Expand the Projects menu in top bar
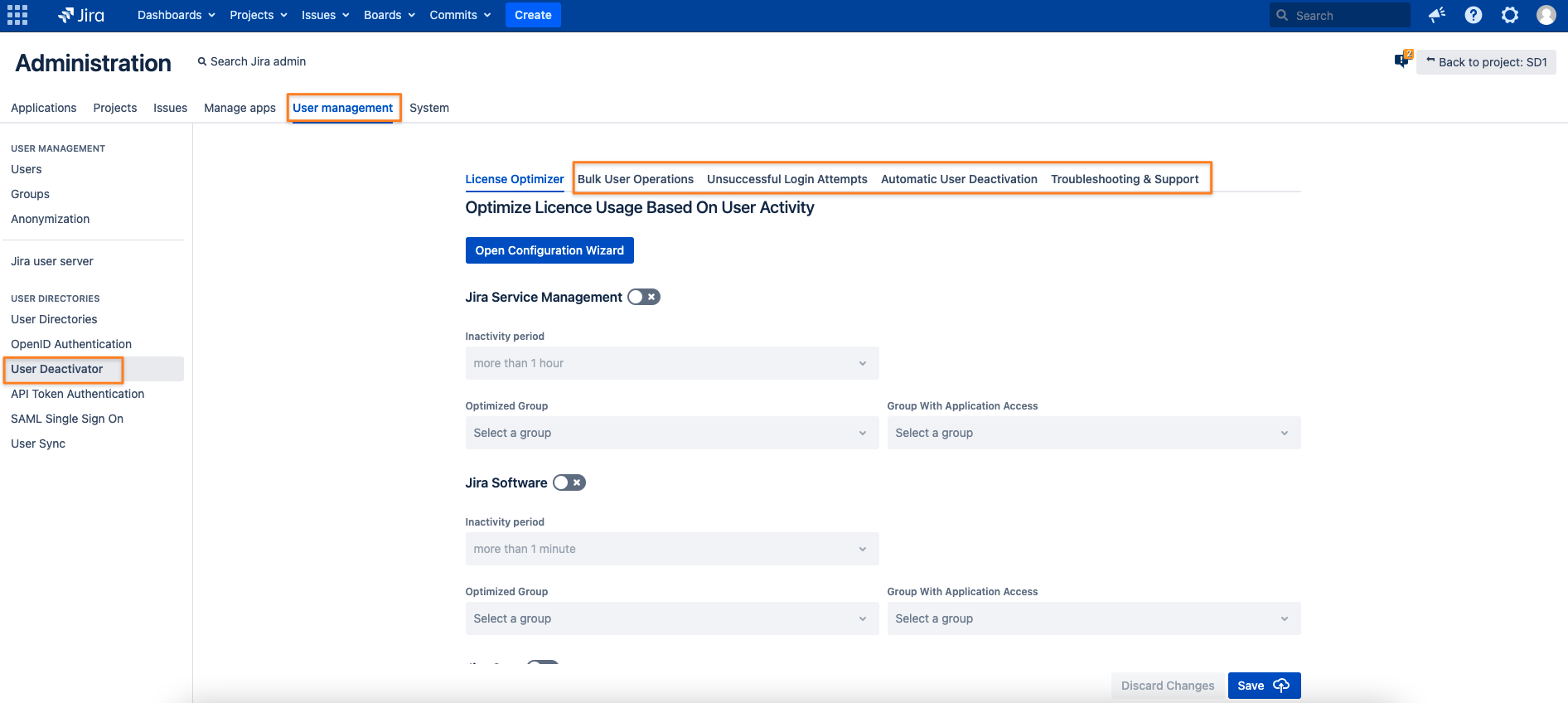 (x=259, y=15)
